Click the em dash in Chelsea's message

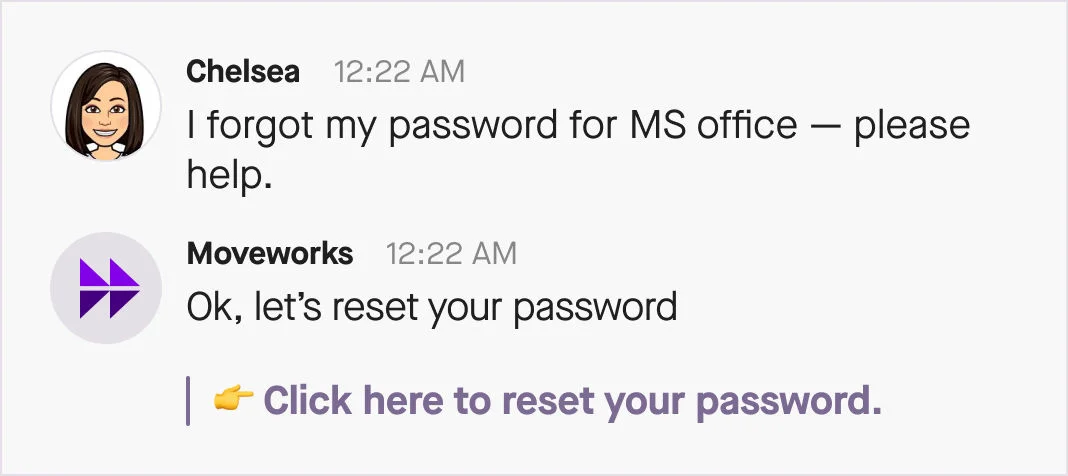pyautogui.click(x=826, y=126)
